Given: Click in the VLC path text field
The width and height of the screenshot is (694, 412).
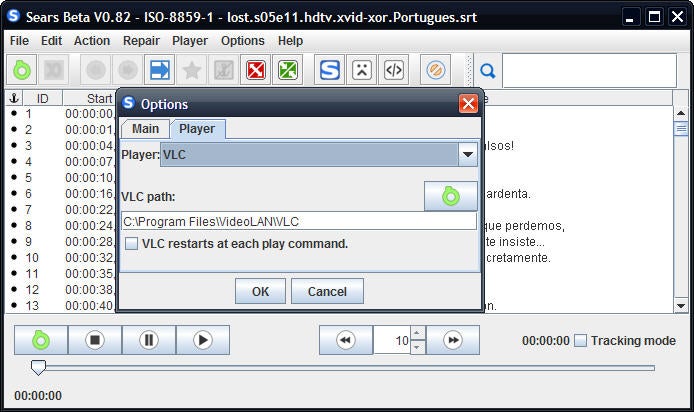Looking at the screenshot, I should click(x=299, y=221).
